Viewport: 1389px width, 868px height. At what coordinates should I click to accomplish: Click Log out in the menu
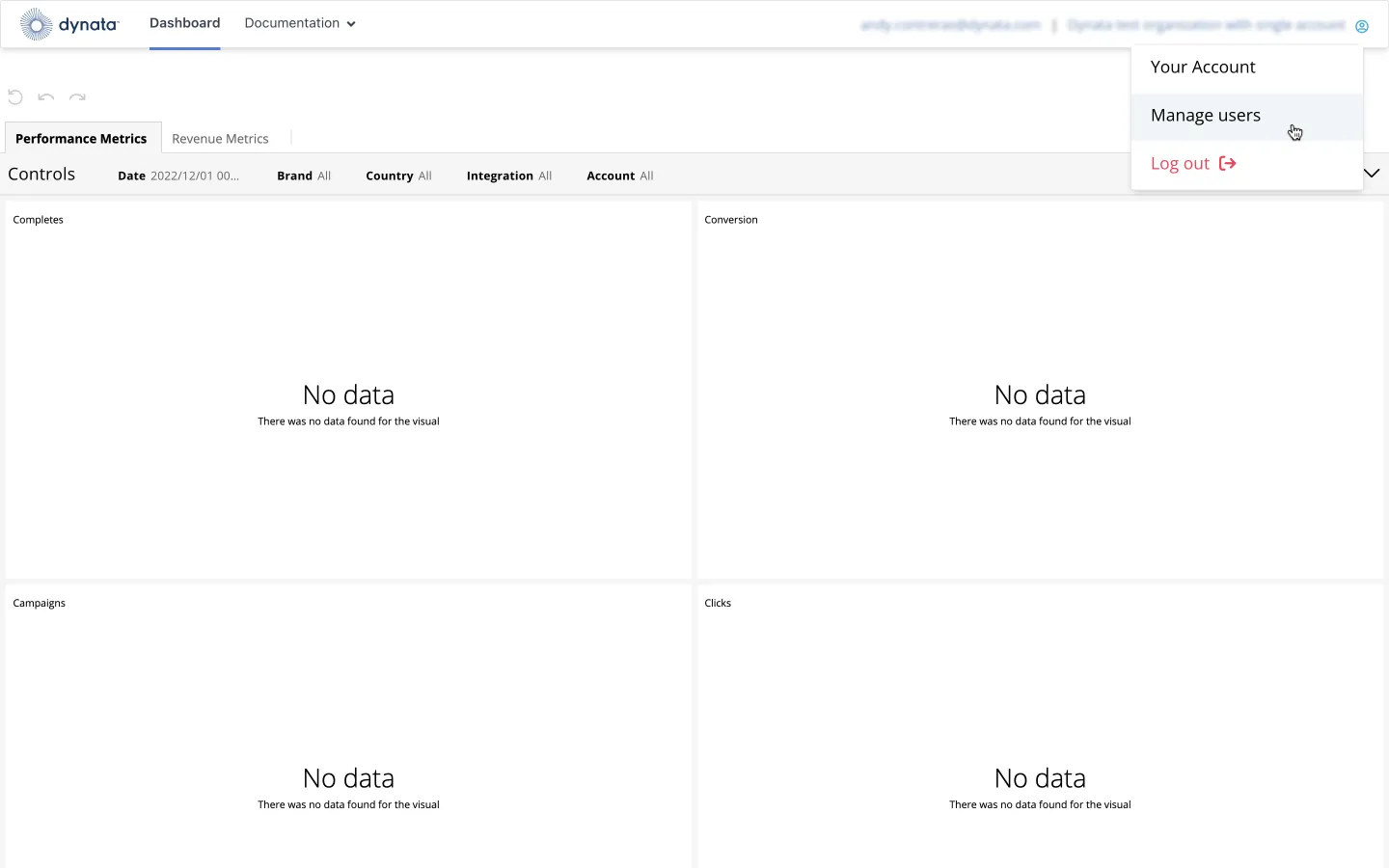point(1192,164)
